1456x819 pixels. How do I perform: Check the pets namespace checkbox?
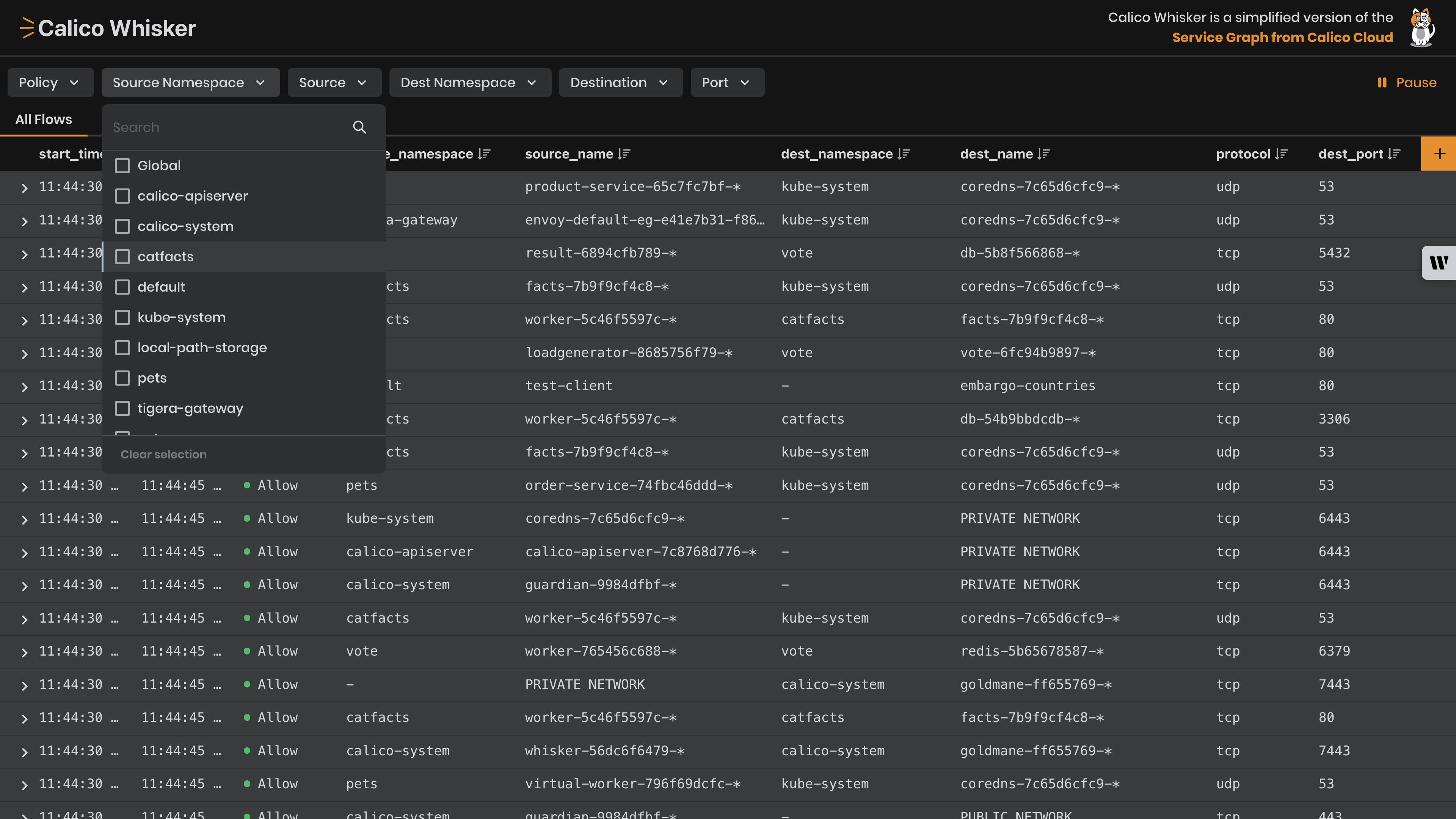coord(122,378)
